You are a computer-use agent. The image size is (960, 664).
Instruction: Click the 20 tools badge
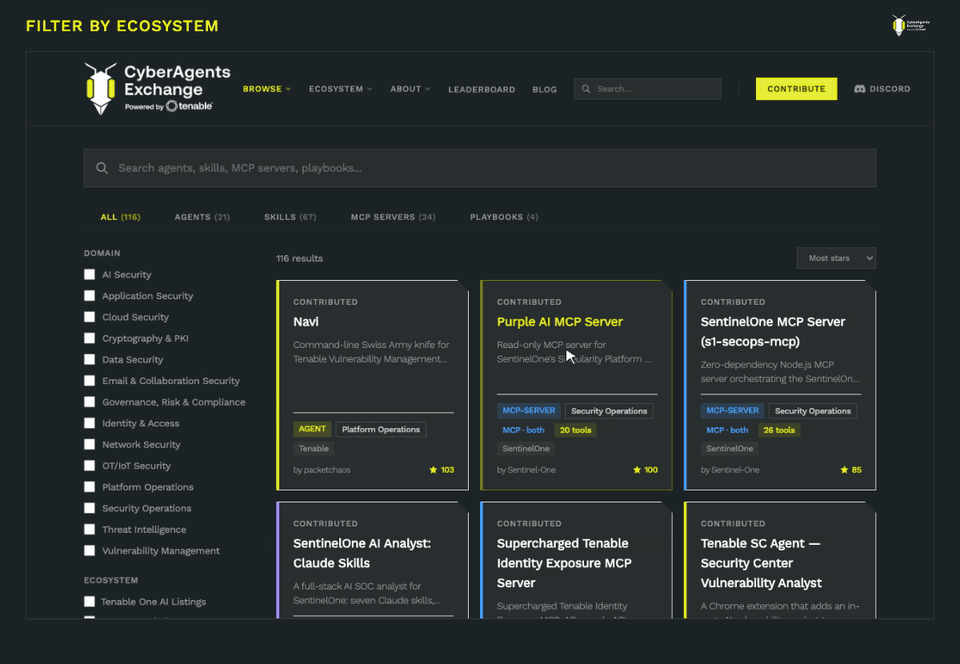point(576,430)
